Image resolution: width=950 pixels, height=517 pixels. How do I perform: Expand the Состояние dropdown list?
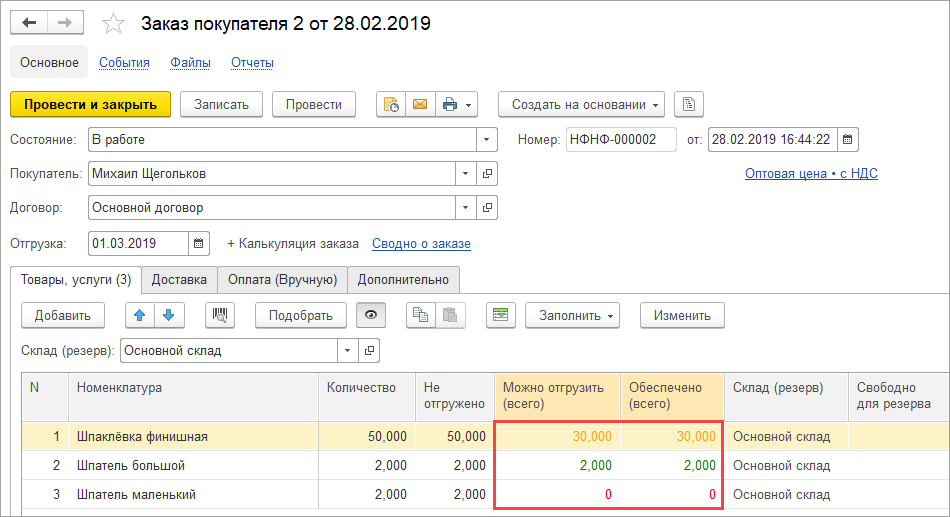(486, 139)
